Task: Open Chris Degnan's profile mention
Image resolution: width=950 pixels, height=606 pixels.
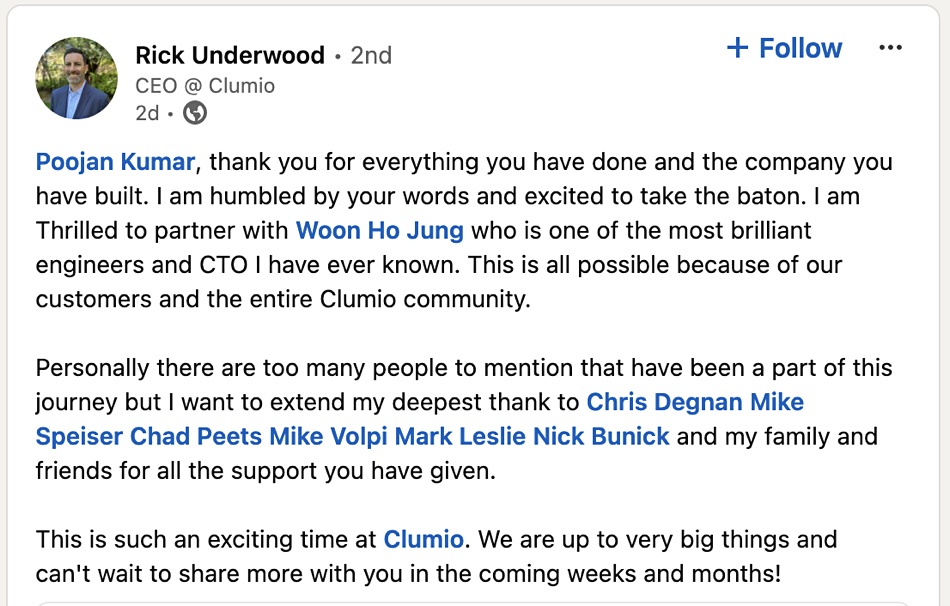Action: click(665, 402)
